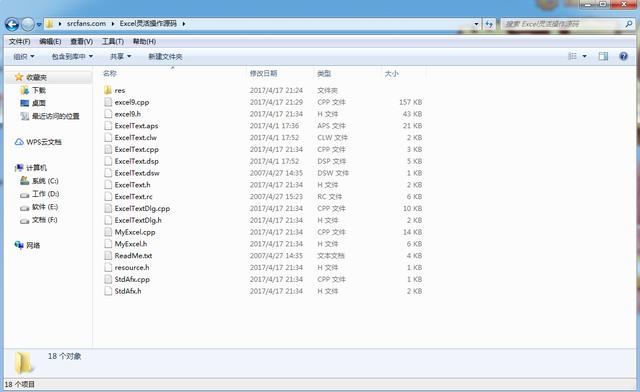Toggle the preview pane icon

[x=603, y=56]
